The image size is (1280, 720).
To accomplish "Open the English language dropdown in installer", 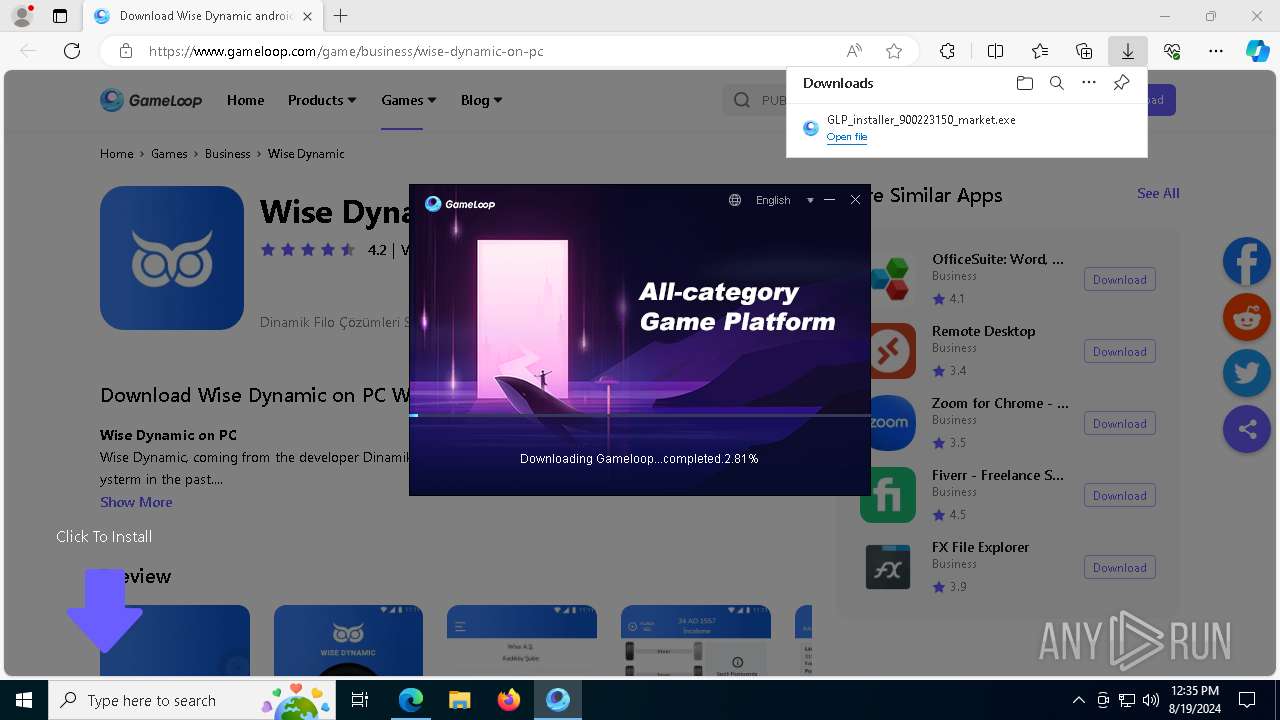I will (784, 200).
